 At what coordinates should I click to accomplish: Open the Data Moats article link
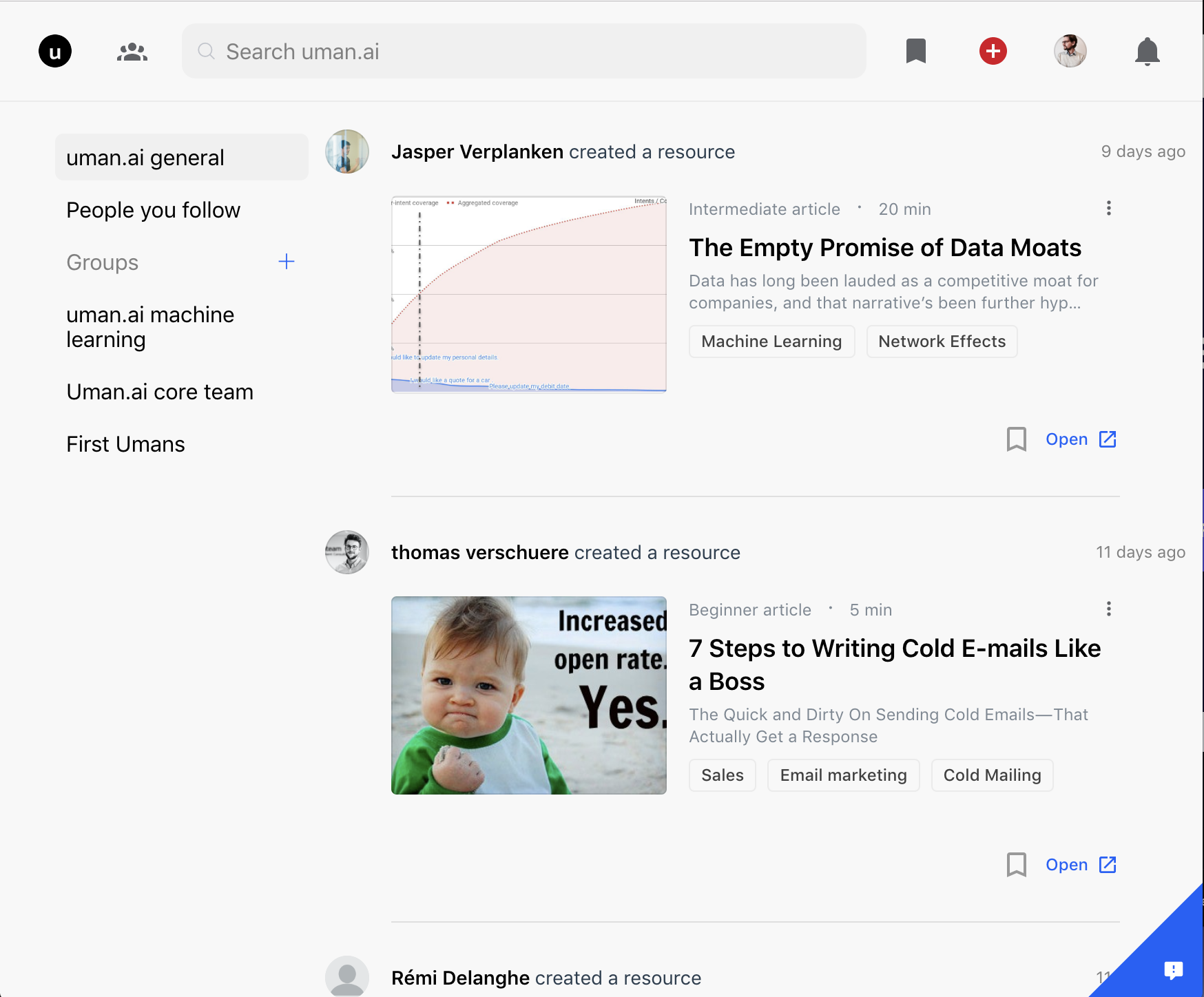1080,439
